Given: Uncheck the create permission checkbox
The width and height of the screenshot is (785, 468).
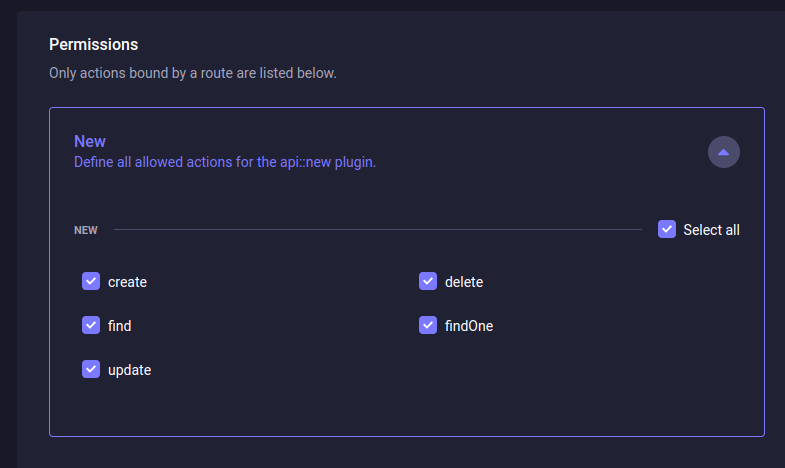Looking at the screenshot, I should 91,282.
